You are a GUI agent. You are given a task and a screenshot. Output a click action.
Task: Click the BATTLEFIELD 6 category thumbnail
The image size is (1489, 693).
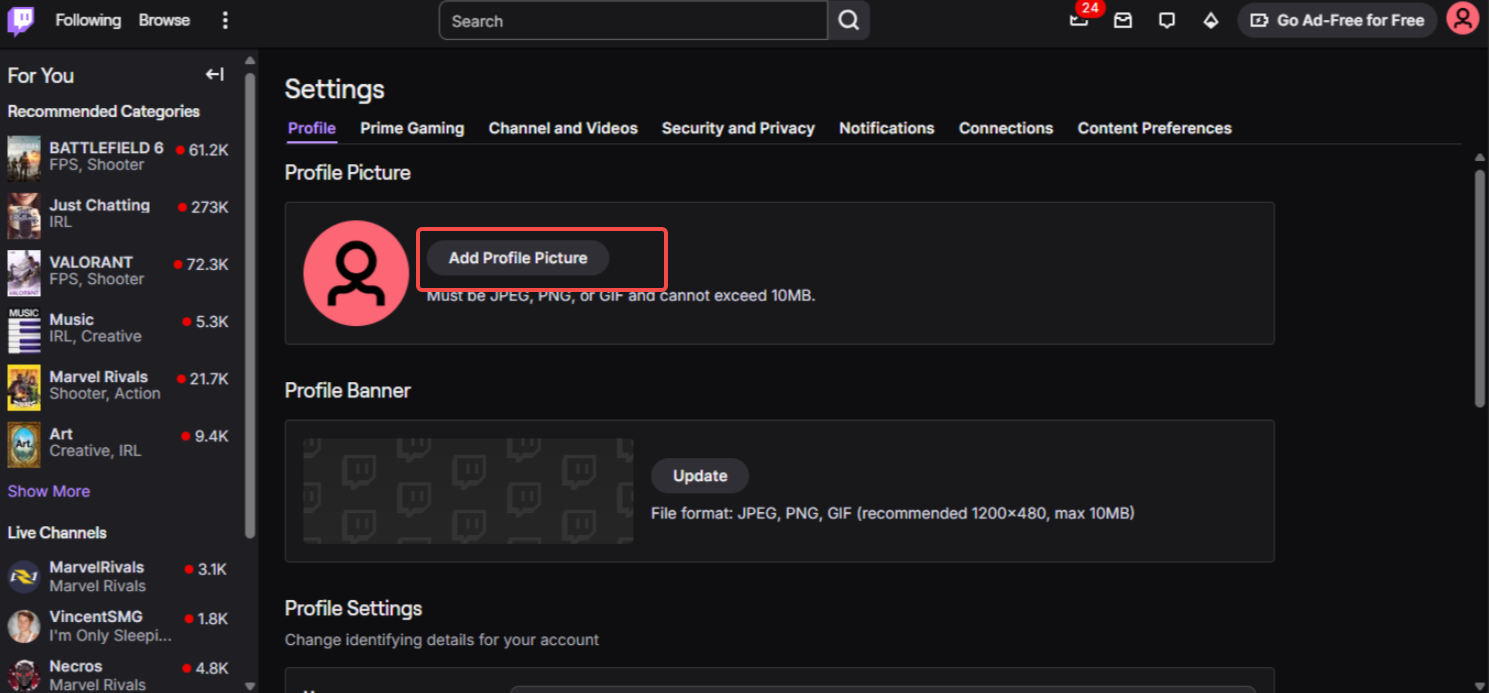point(23,158)
